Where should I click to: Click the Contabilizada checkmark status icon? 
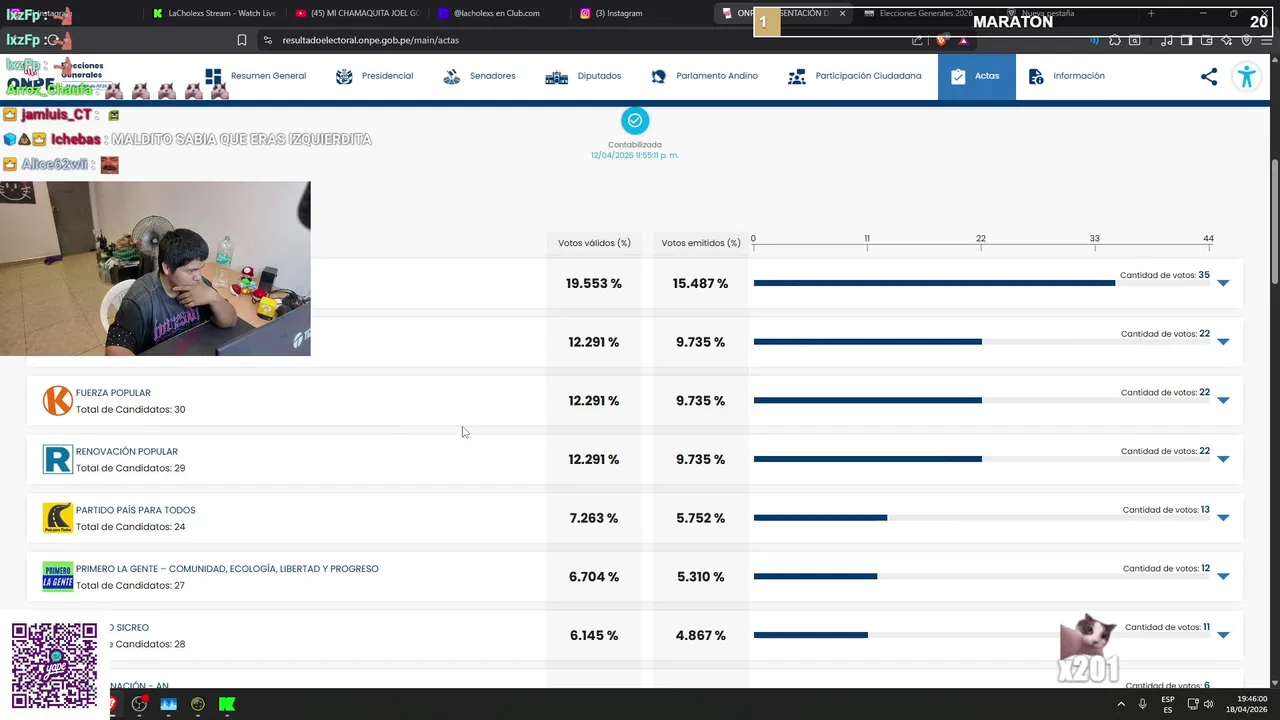click(635, 121)
